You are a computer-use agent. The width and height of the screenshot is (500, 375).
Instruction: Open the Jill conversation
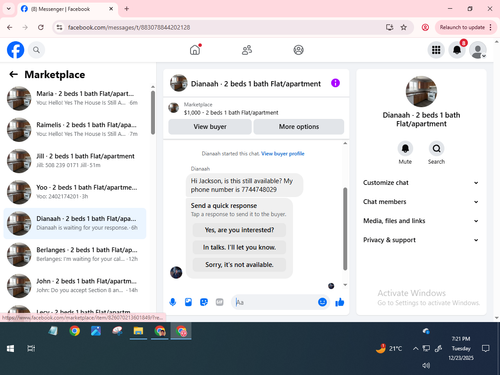tap(75, 161)
